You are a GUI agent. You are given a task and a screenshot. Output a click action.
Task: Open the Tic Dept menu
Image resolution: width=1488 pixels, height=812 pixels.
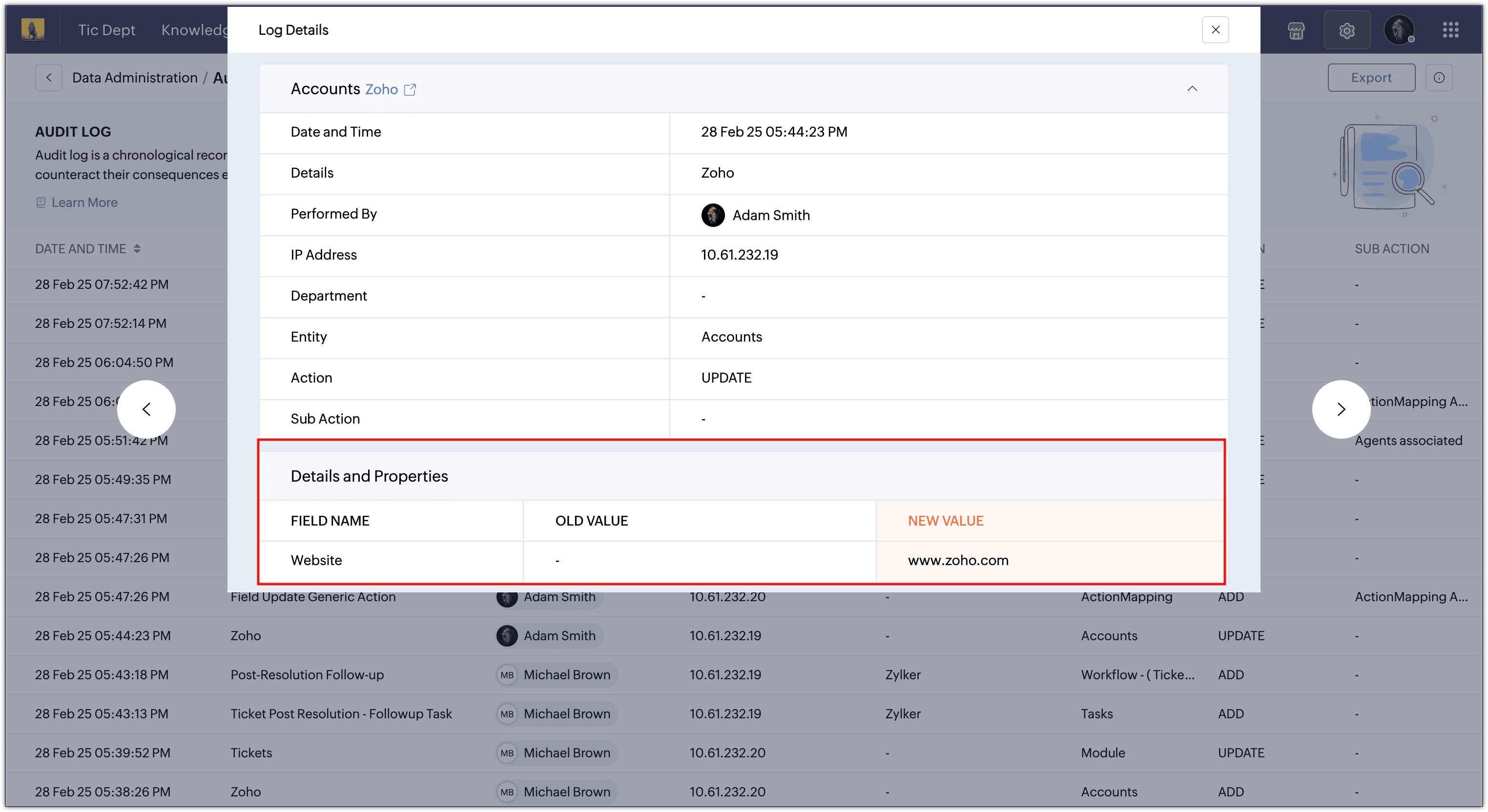pyautogui.click(x=106, y=30)
